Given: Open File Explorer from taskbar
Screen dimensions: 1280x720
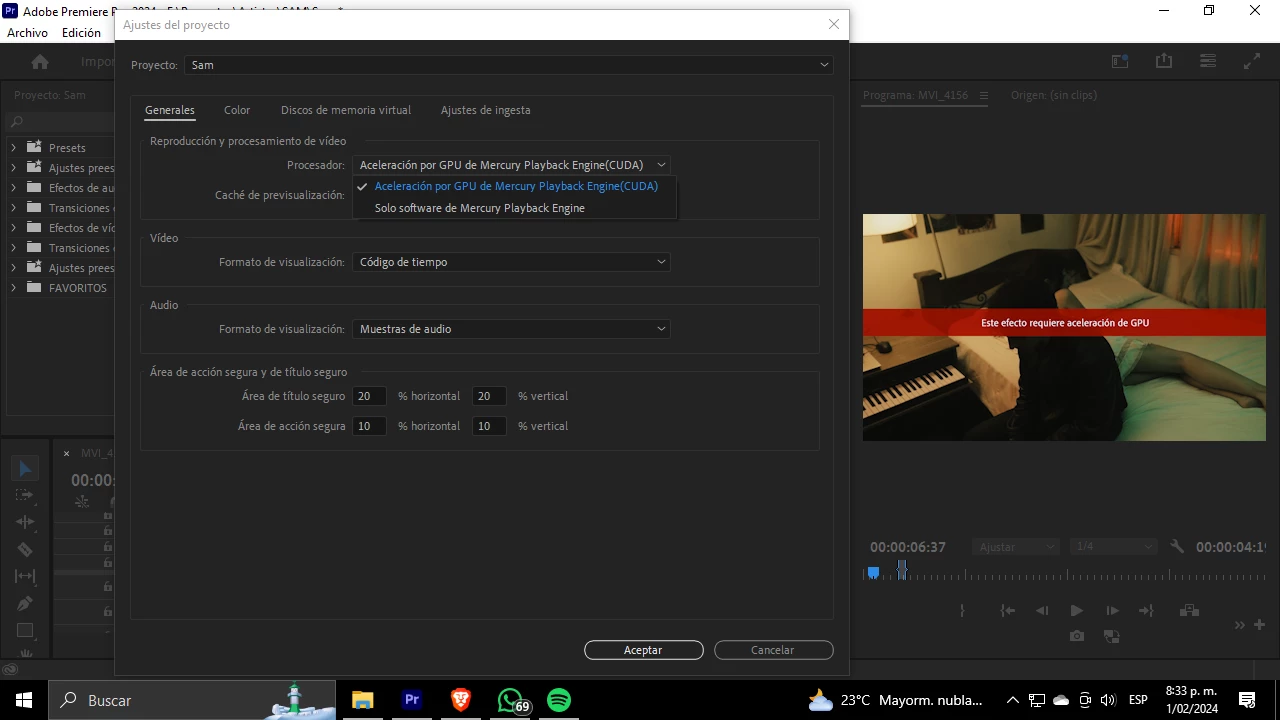Looking at the screenshot, I should point(362,700).
